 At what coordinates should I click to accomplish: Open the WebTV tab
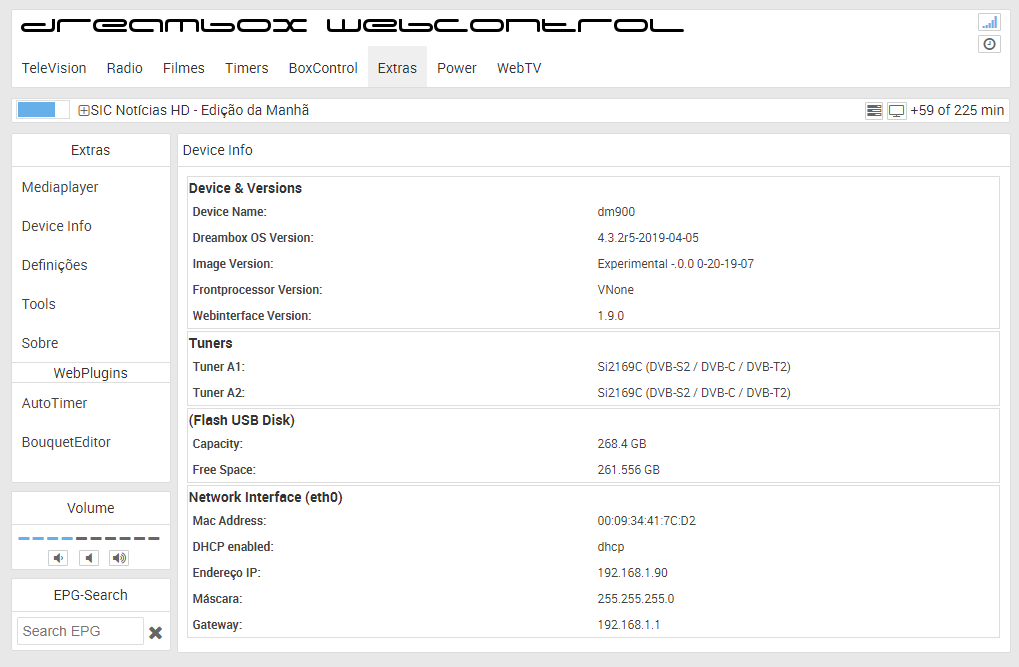point(519,68)
